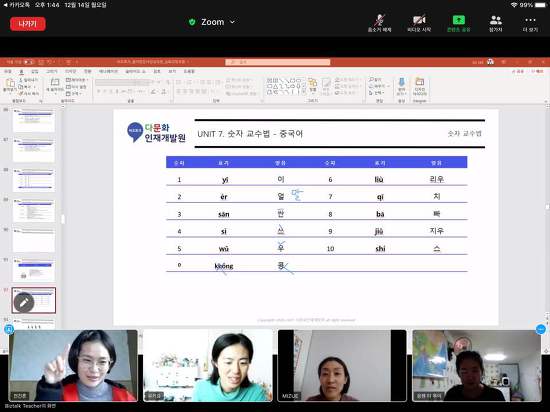
Task: Switch to the Slide Show ribbon tab
Action: click(x=135, y=71)
